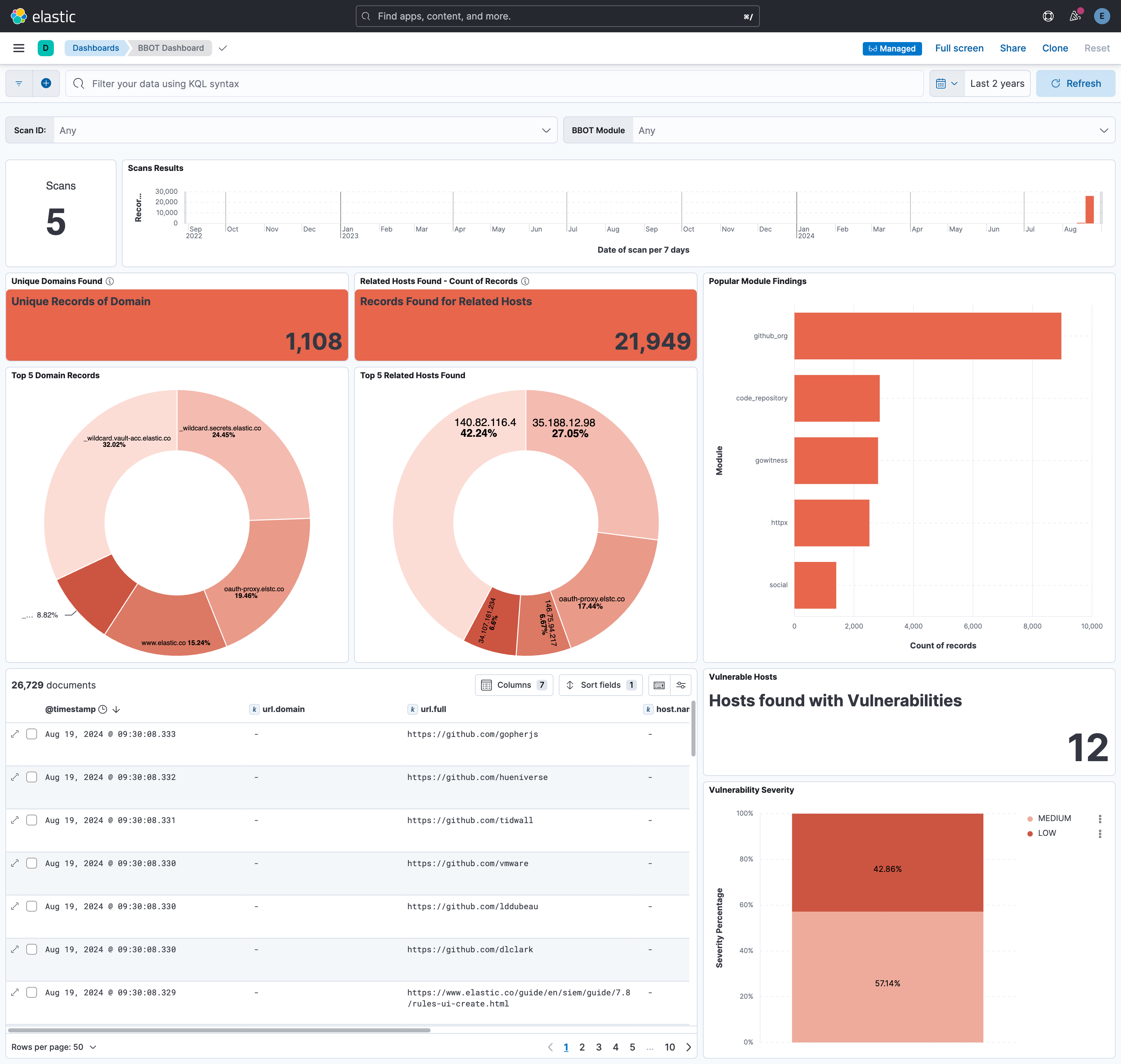Image resolution: width=1121 pixels, height=1064 pixels.
Task: Expand the dlclark document row
Action: [15, 950]
